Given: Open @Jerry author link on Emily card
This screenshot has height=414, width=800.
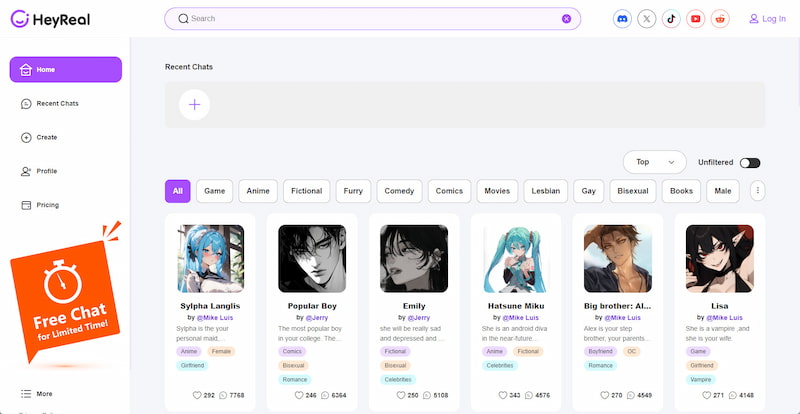Looking at the screenshot, I should pos(418,317).
